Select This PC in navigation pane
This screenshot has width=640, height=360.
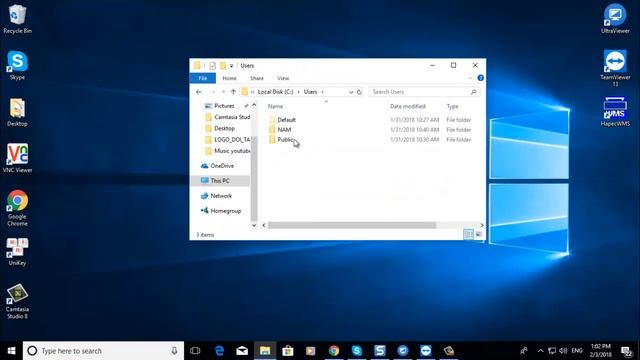[x=220, y=180]
